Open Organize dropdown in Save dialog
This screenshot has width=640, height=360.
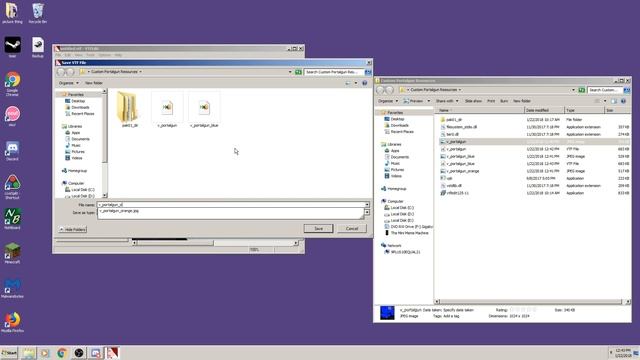pos(68,83)
